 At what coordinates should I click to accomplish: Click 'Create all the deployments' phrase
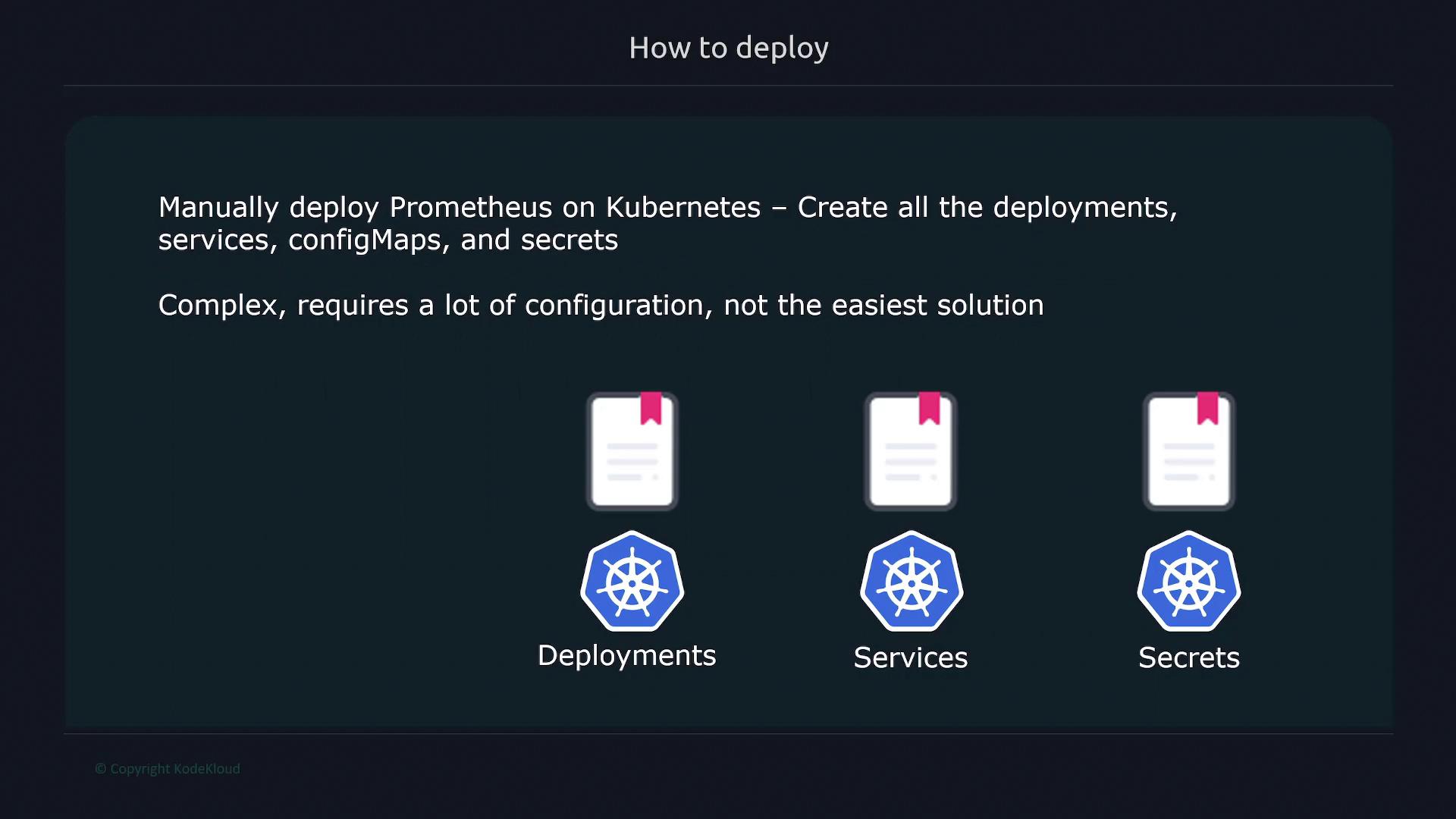coord(986,207)
